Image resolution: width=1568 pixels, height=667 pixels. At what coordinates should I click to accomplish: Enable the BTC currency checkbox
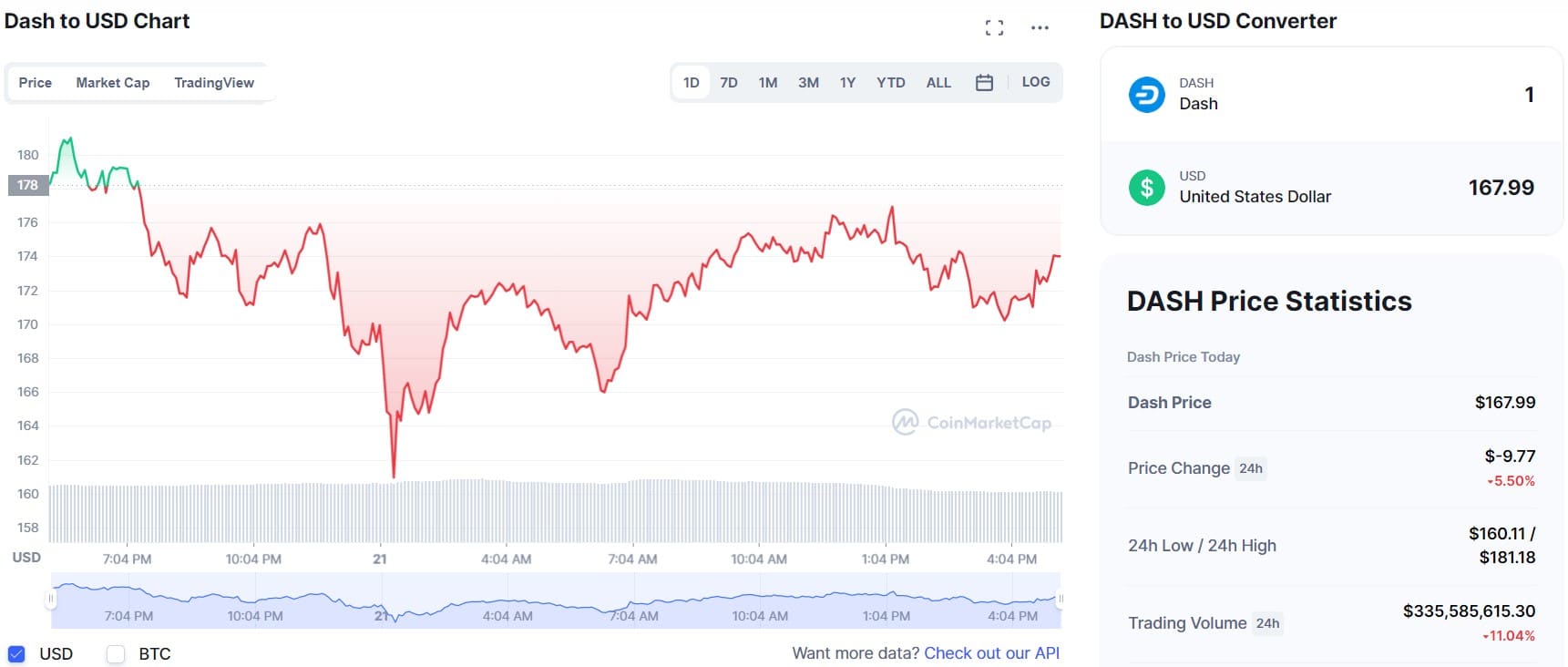pyautogui.click(x=116, y=653)
